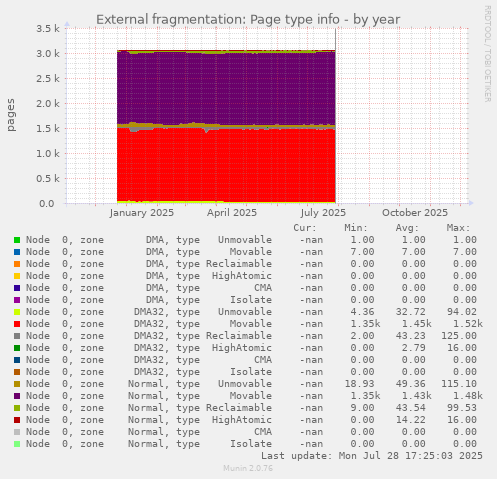Viewport: 497px width, 479px height.
Task: Click the DMA32 Unmovable lime legend swatch
Action: [x=17, y=312]
